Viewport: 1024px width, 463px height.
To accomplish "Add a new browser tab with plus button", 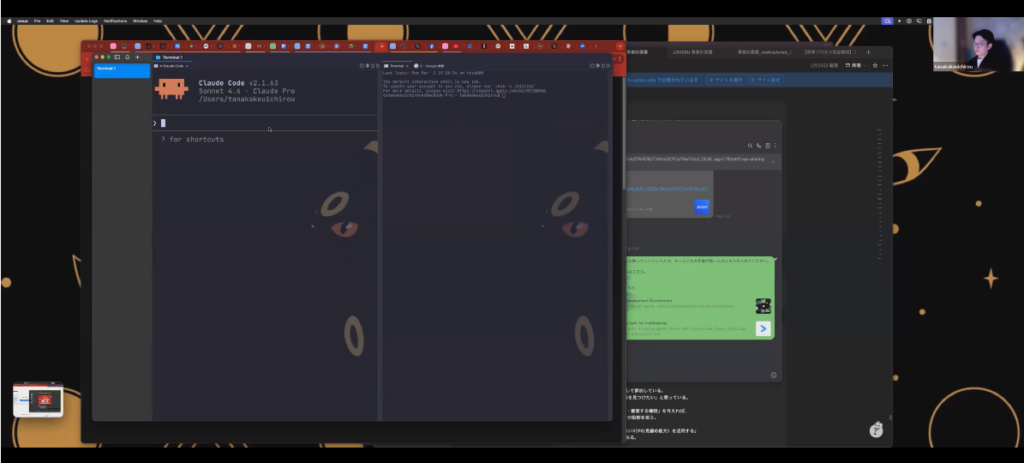I will coord(868,51).
